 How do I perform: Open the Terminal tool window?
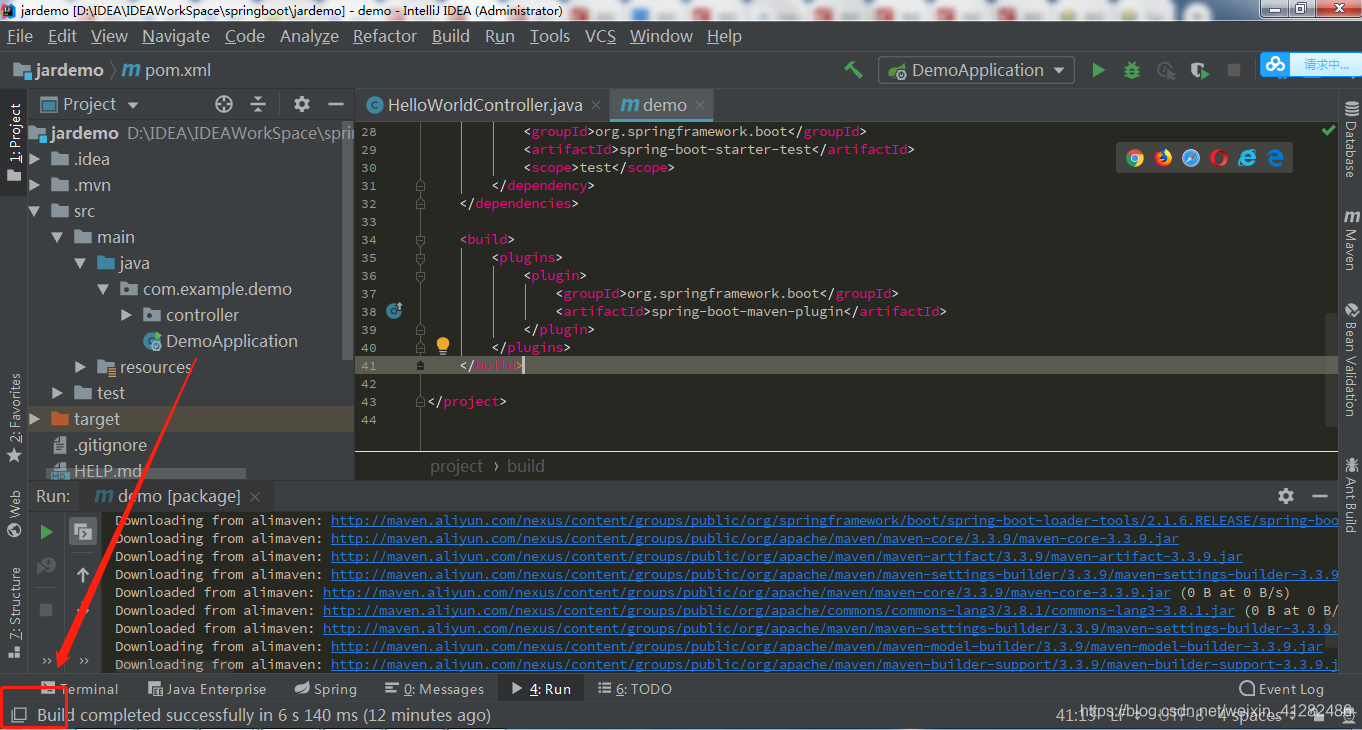[79, 689]
